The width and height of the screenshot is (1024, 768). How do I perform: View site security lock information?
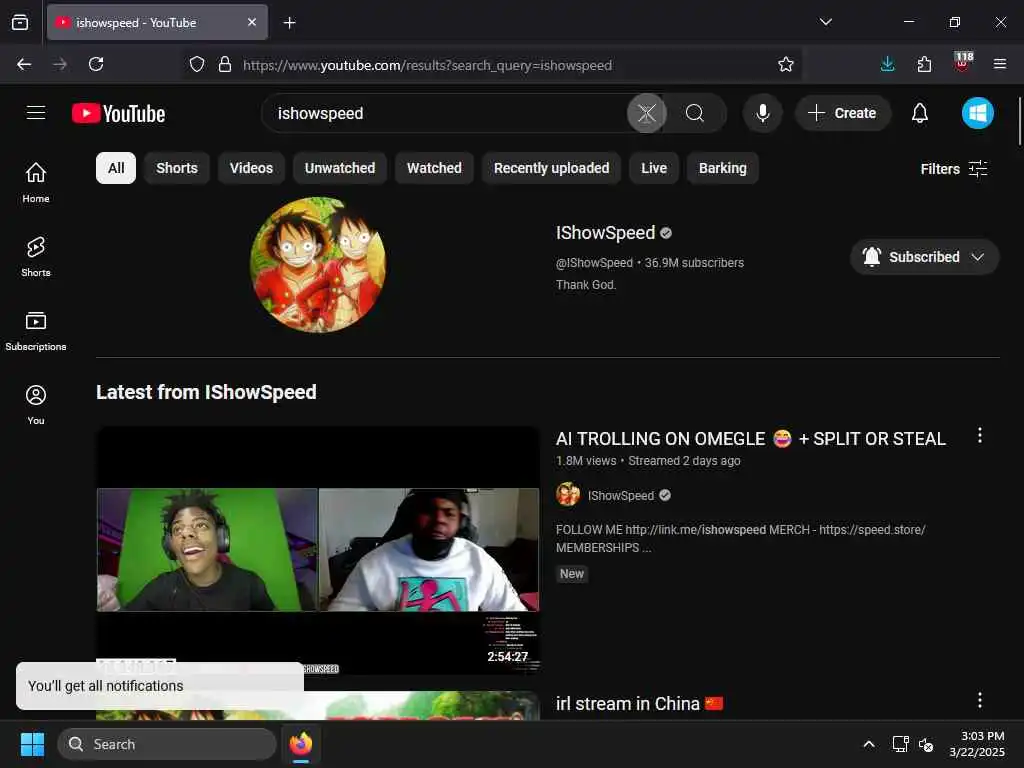point(225,64)
